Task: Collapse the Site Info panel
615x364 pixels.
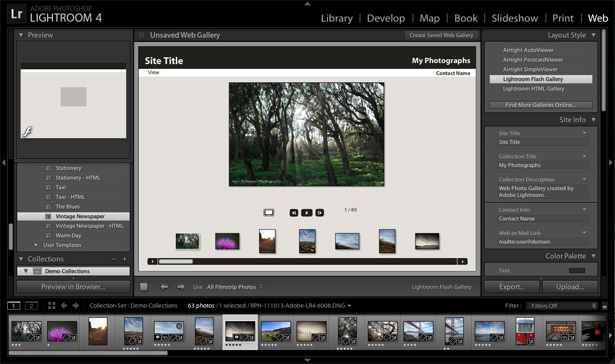Action: 593,120
